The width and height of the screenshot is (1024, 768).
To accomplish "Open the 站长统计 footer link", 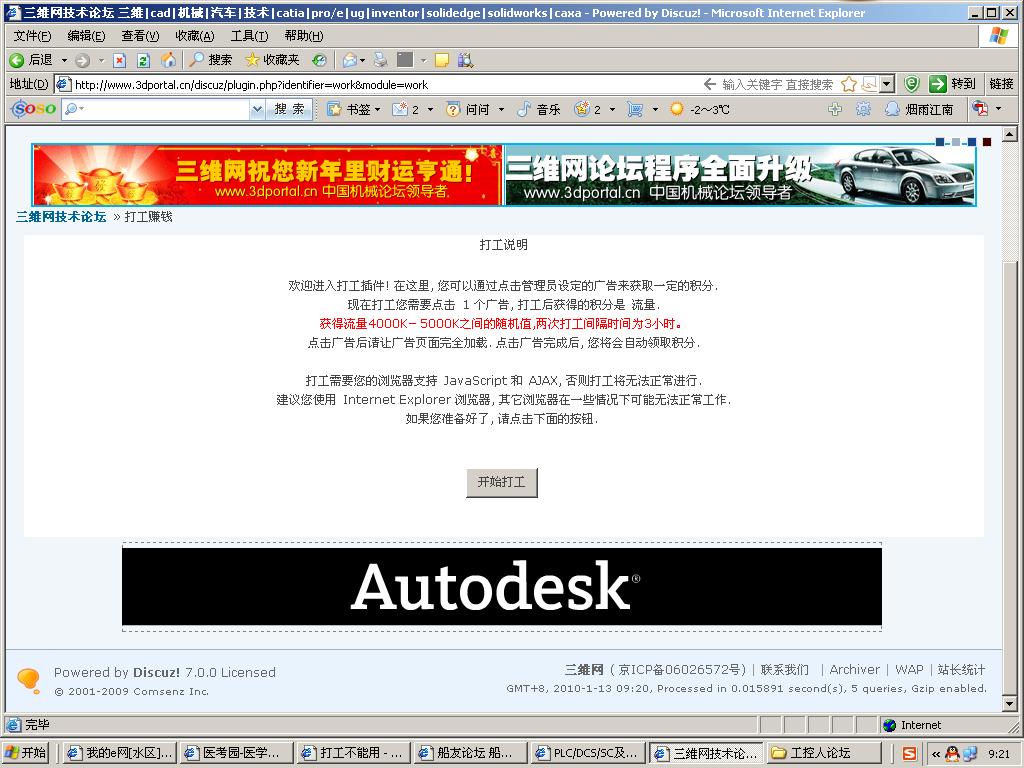I will coord(961,669).
